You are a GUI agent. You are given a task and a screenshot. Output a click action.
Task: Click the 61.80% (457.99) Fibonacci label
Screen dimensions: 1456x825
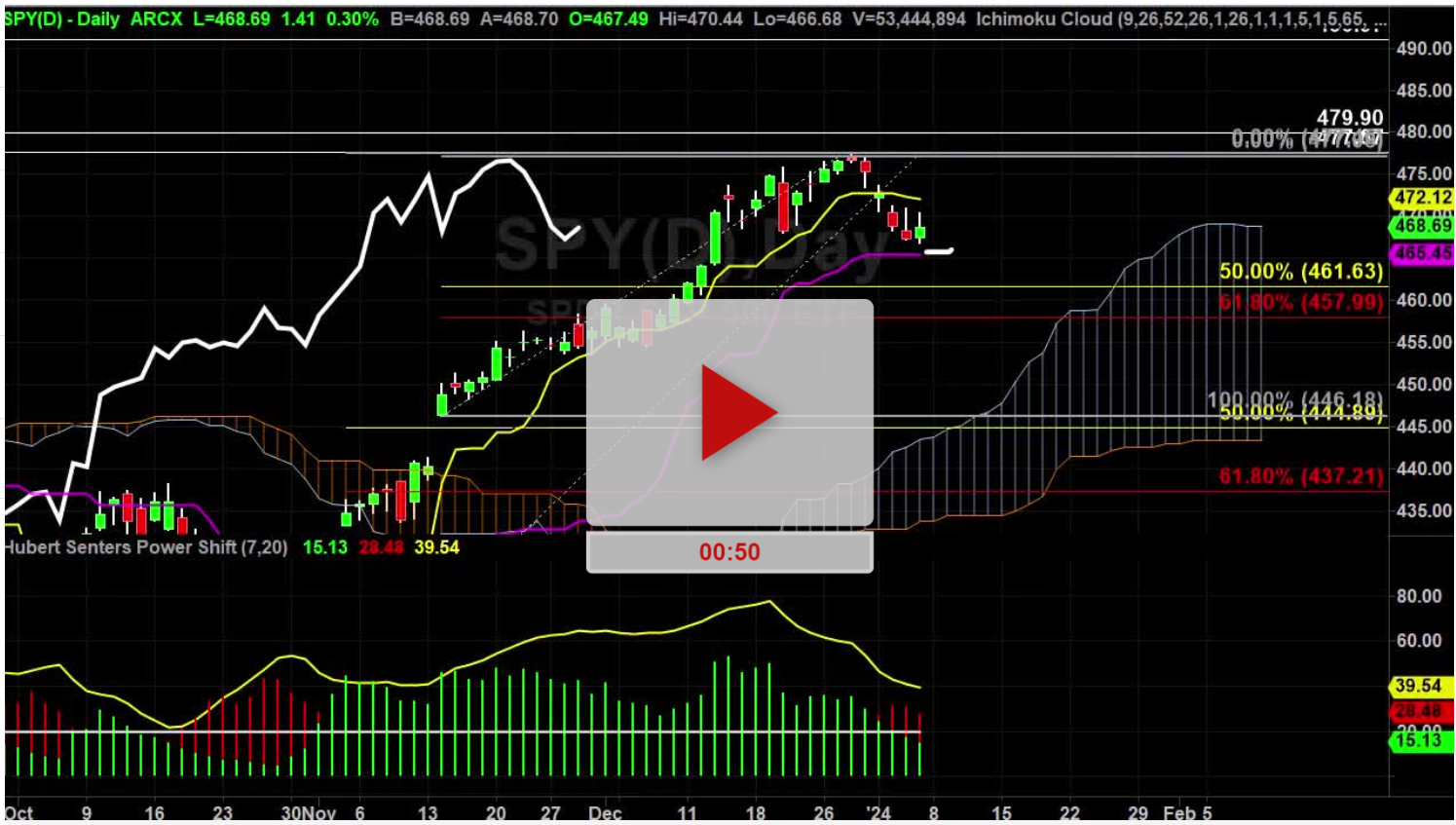pyautogui.click(x=1301, y=302)
